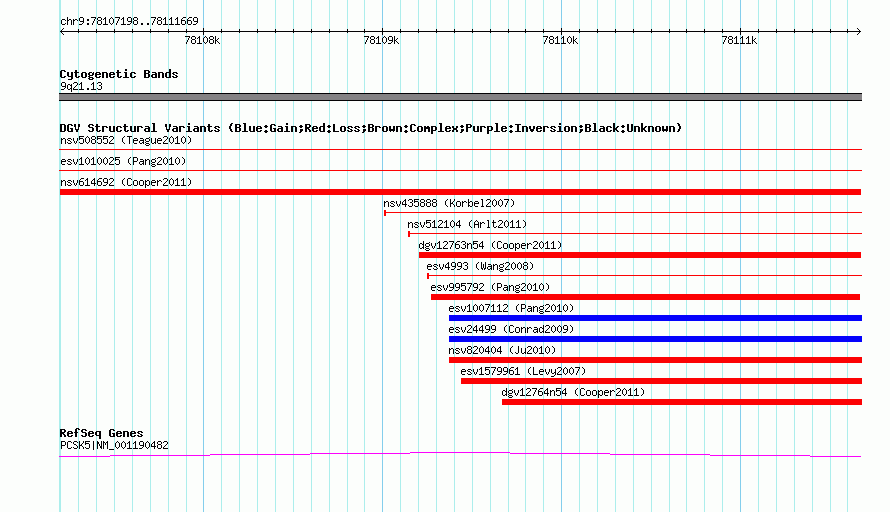Select the 9q21.13 band label

coord(81,86)
